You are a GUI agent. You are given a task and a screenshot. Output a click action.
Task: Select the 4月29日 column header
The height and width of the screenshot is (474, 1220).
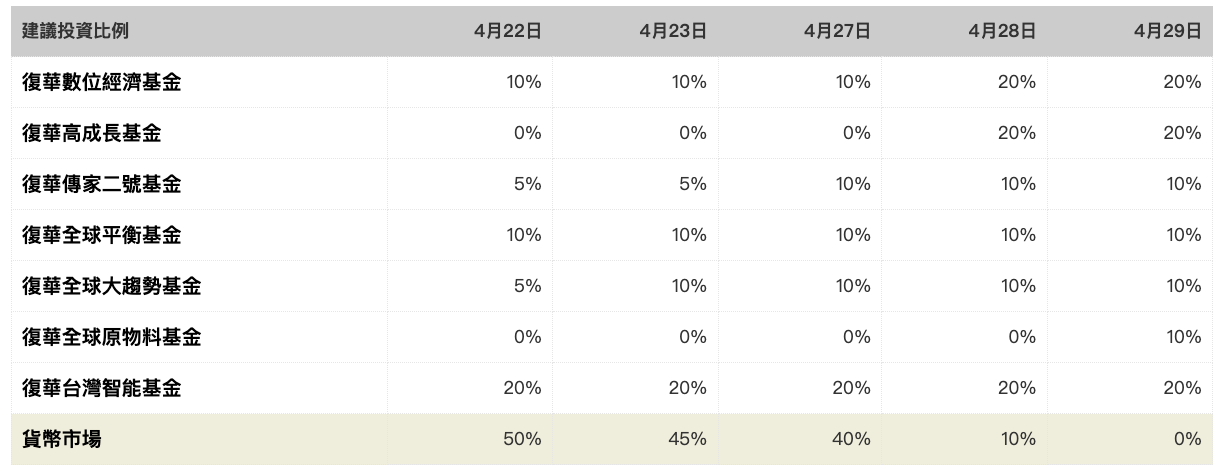(1168, 31)
